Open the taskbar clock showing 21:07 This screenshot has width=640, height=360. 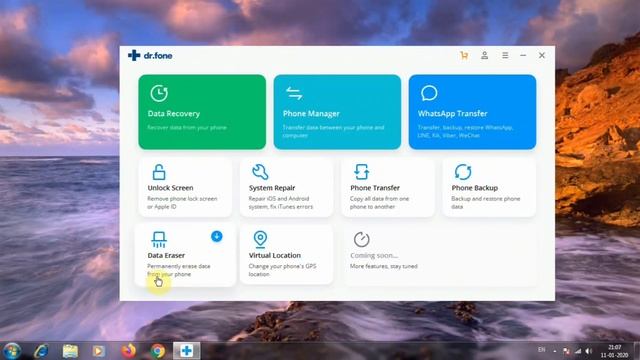click(x=614, y=351)
